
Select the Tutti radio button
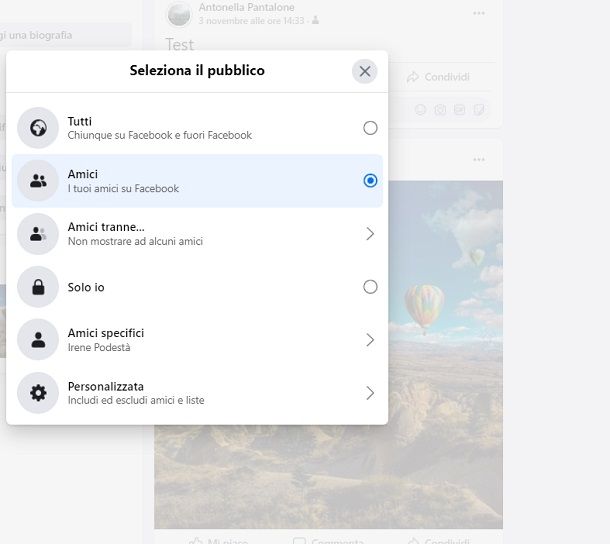pos(370,128)
